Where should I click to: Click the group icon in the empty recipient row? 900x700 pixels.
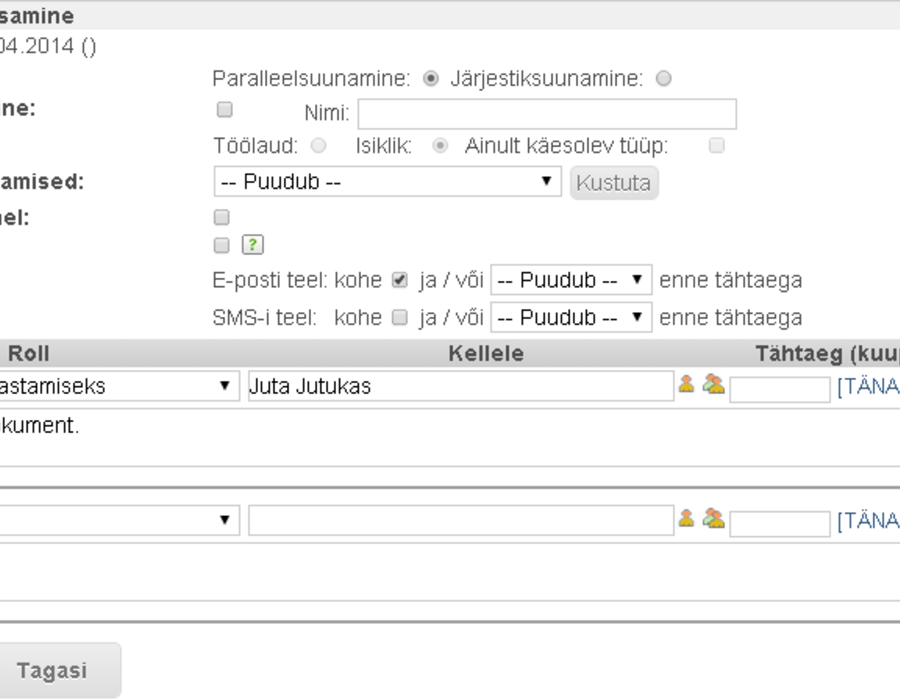tap(713, 518)
